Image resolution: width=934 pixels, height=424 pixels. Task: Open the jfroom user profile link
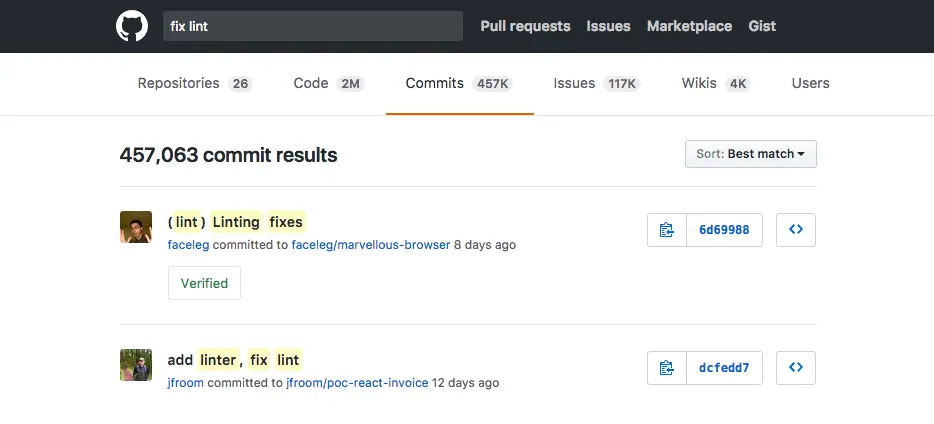[186, 383]
